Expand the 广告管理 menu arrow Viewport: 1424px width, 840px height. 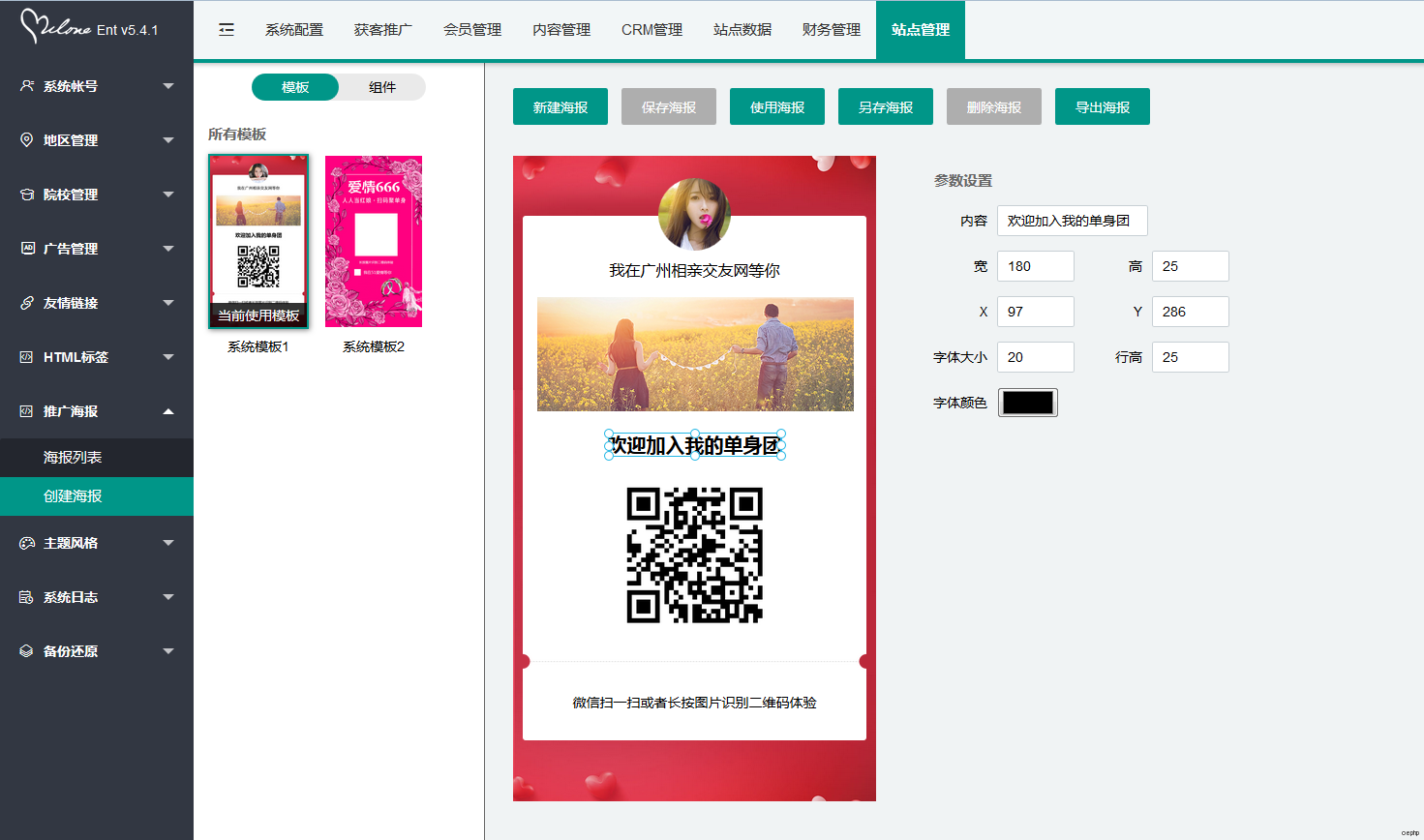[168, 249]
